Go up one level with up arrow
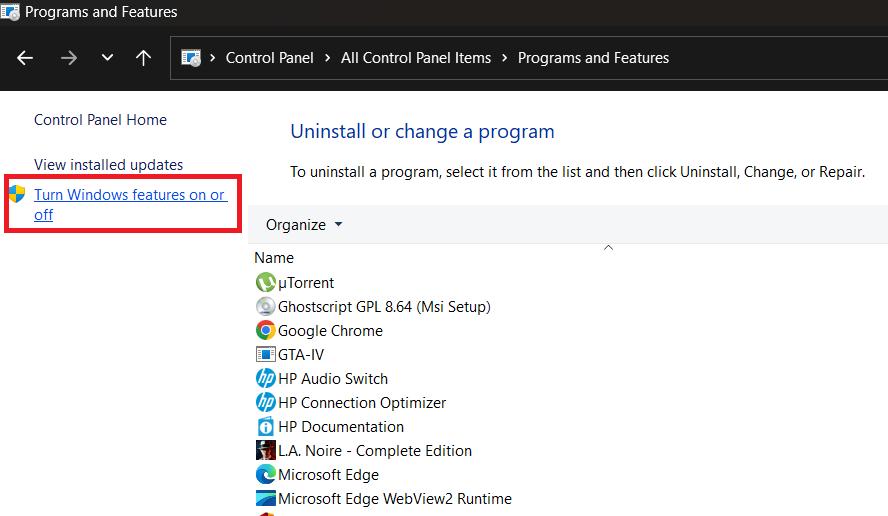The image size is (888, 516). (143, 58)
